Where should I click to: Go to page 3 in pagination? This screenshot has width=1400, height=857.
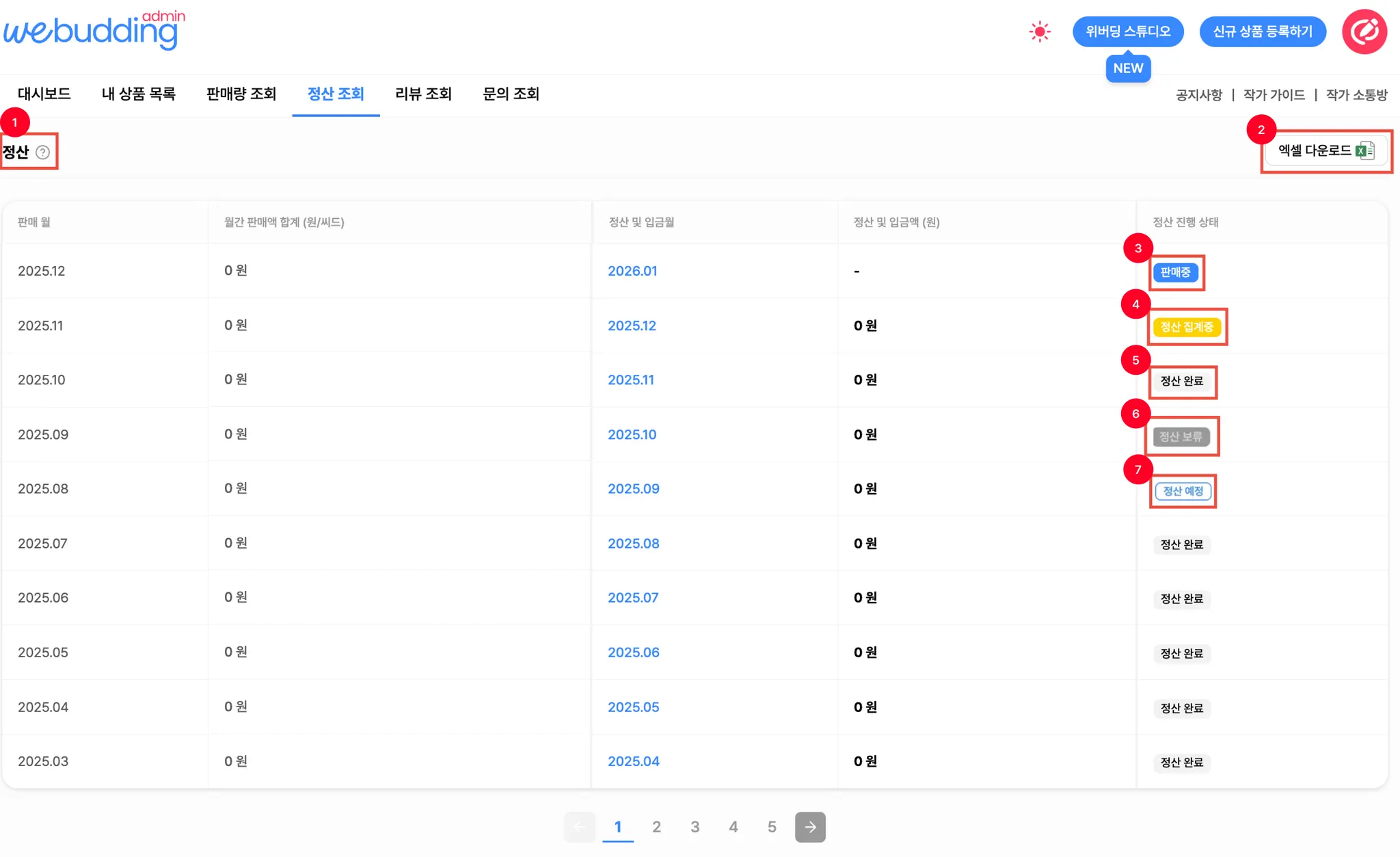(x=695, y=827)
